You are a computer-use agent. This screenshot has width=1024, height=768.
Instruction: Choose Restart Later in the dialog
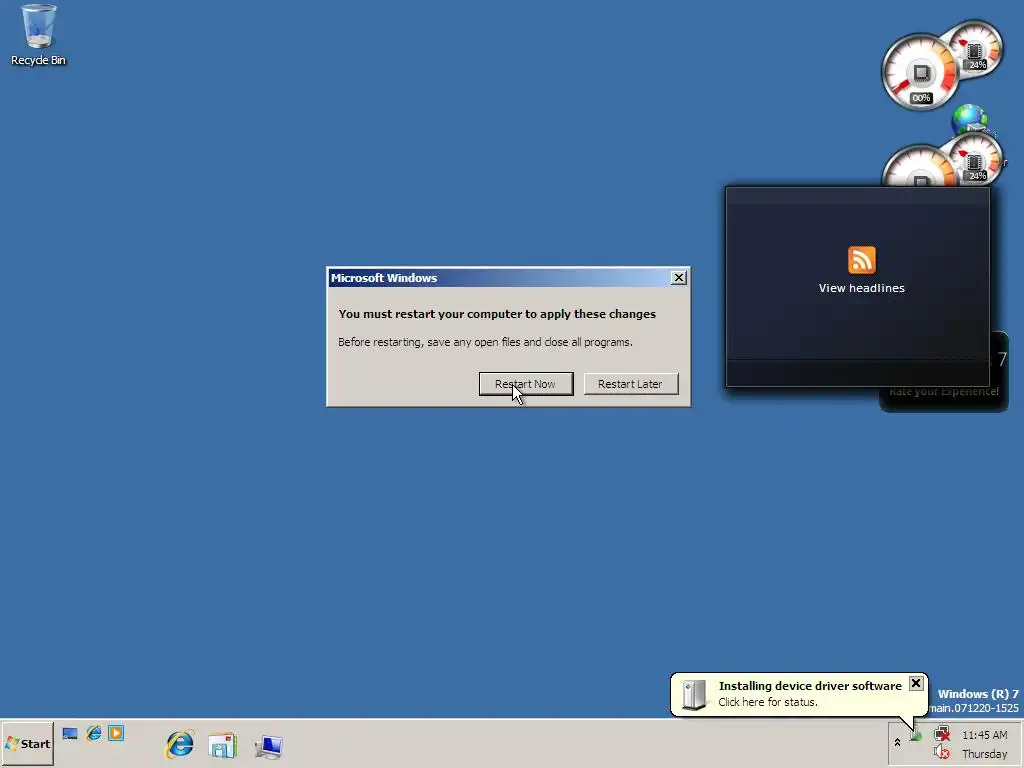[x=630, y=384]
